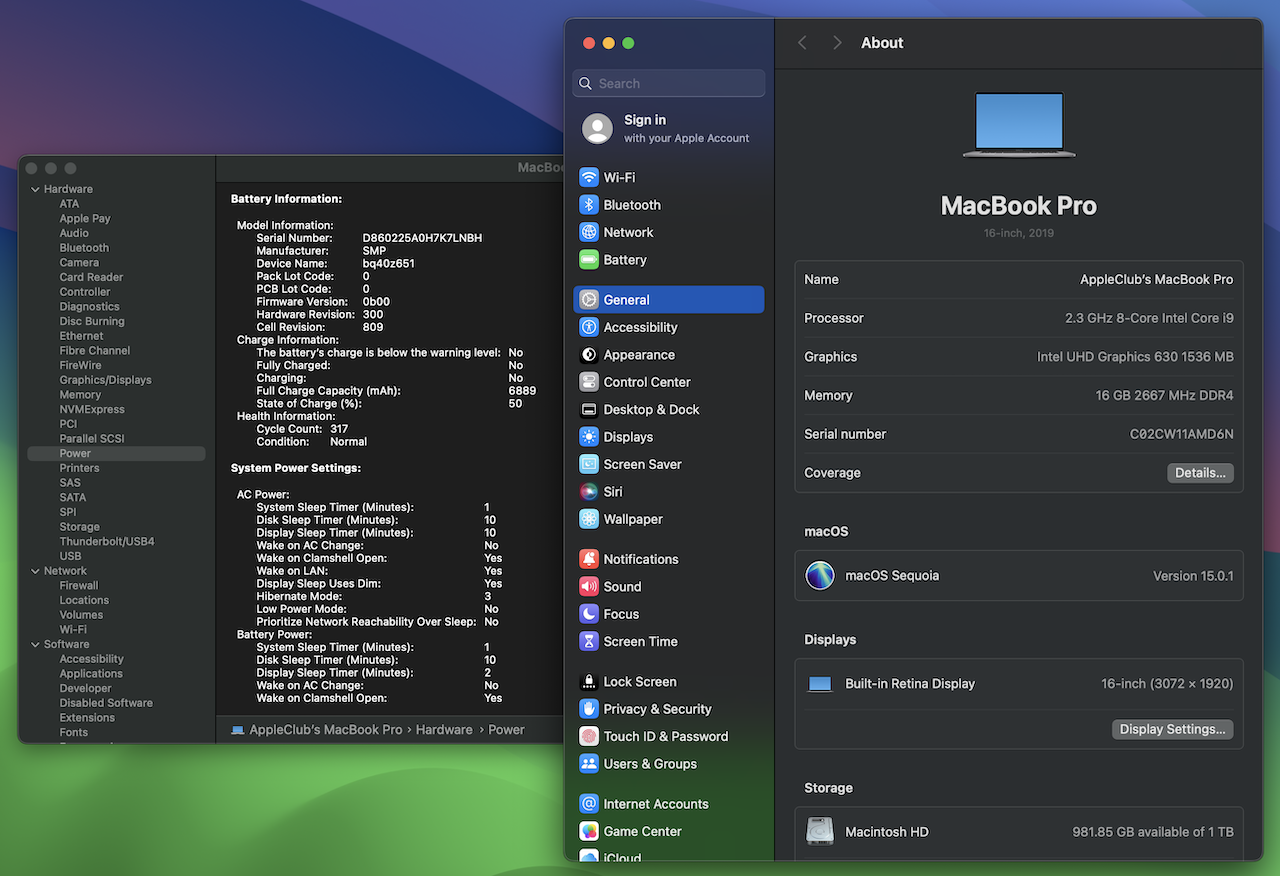Click the Users & Groups icon
The image size is (1280, 876).
(589, 764)
